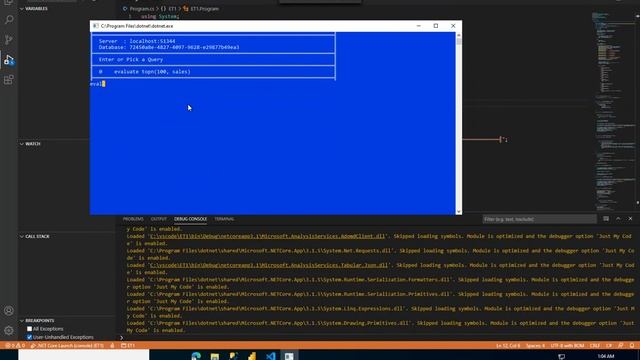The width and height of the screenshot is (640, 360).
Task: Click Ln, Col cursor position indicator
Action: [508, 346]
